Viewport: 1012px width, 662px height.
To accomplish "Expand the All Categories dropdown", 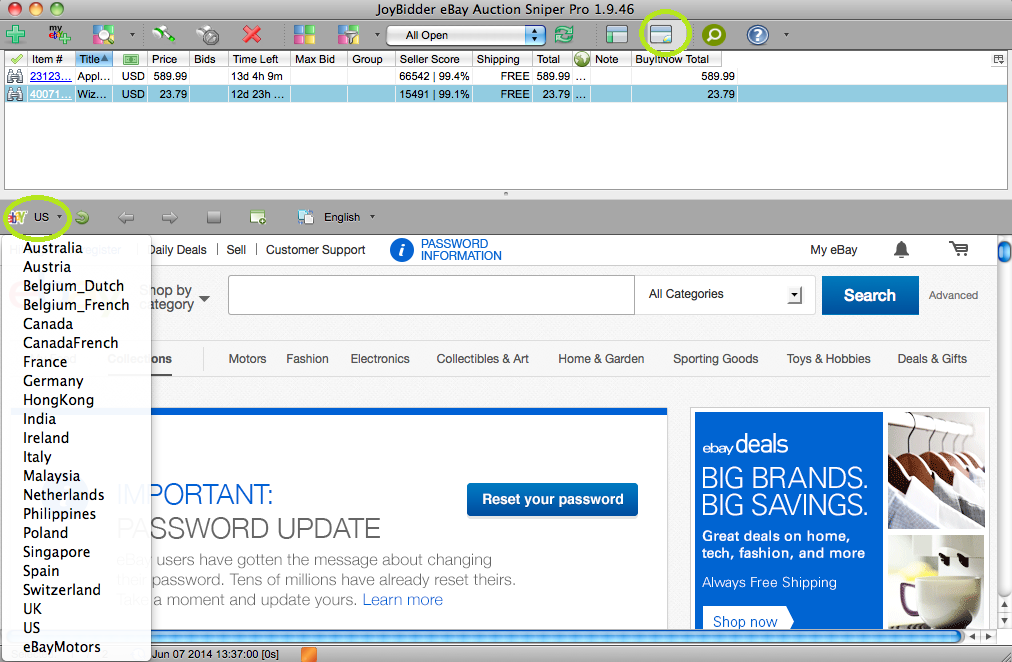I will click(725, 295).
